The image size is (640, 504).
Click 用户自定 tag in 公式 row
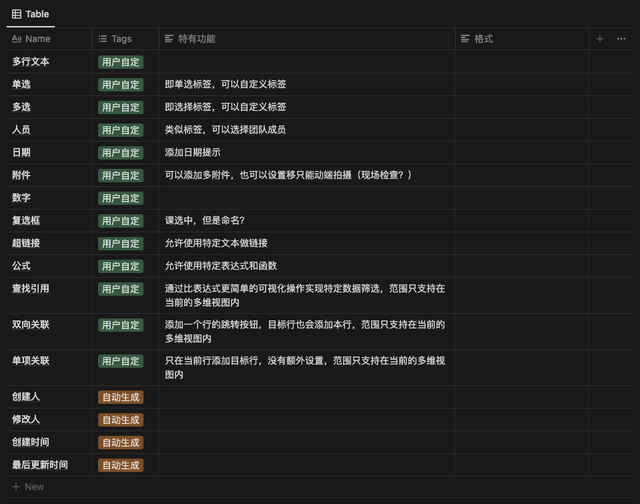coord(120,266)
